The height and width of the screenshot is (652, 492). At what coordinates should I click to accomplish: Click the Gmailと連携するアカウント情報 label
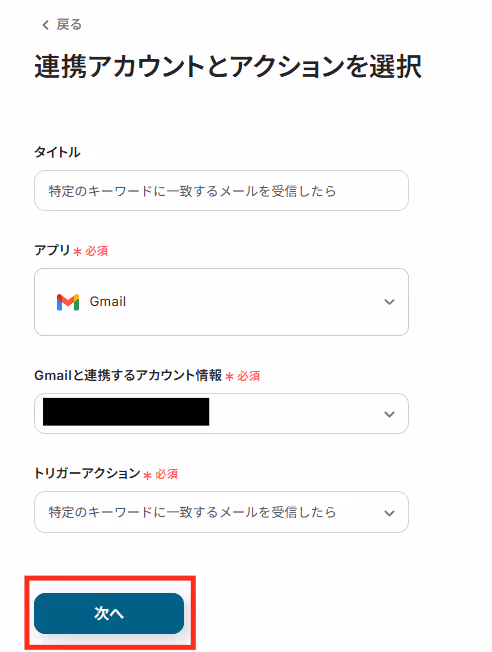click(x=128, y=375)
